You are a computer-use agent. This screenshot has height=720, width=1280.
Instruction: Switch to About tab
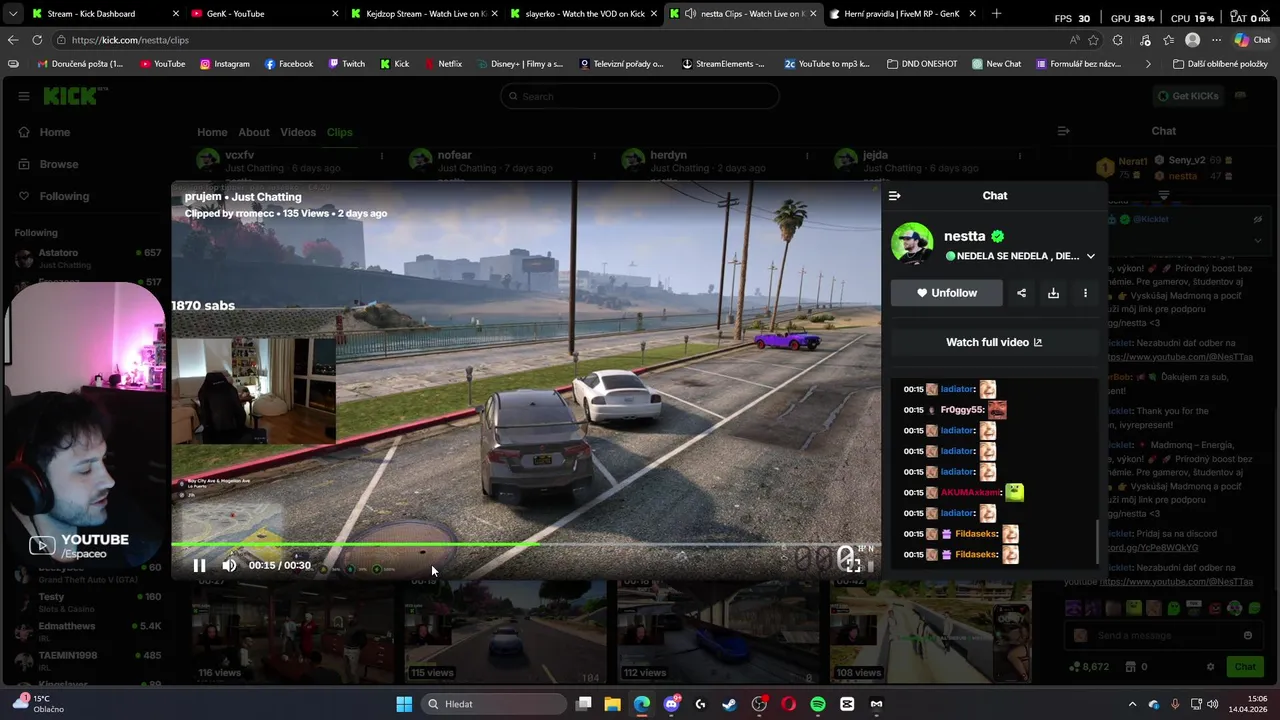253,132
